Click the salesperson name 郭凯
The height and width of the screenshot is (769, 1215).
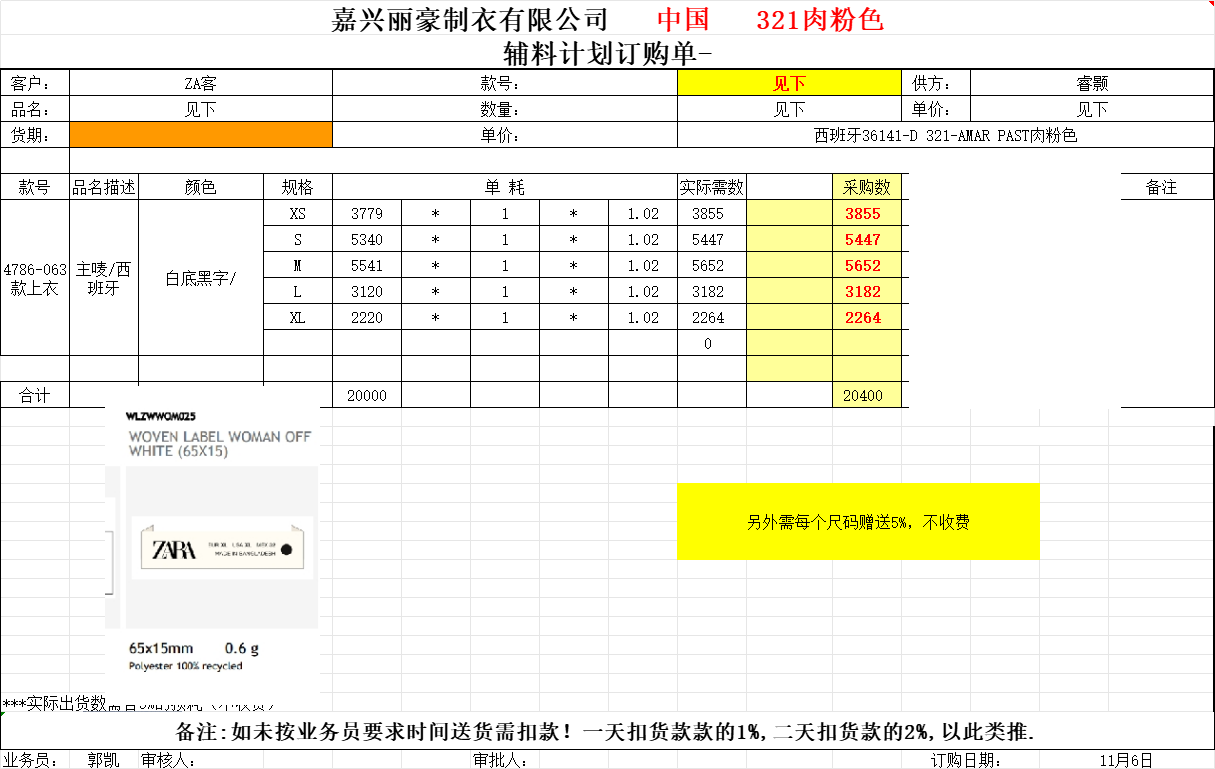(102, 761)
